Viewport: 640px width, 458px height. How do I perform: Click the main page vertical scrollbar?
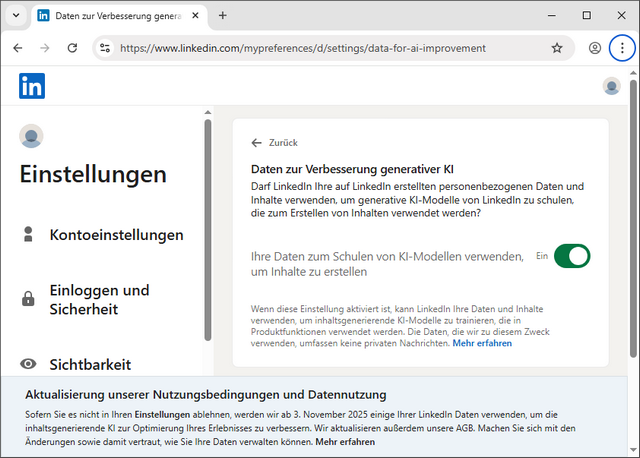tap(633, 219)
